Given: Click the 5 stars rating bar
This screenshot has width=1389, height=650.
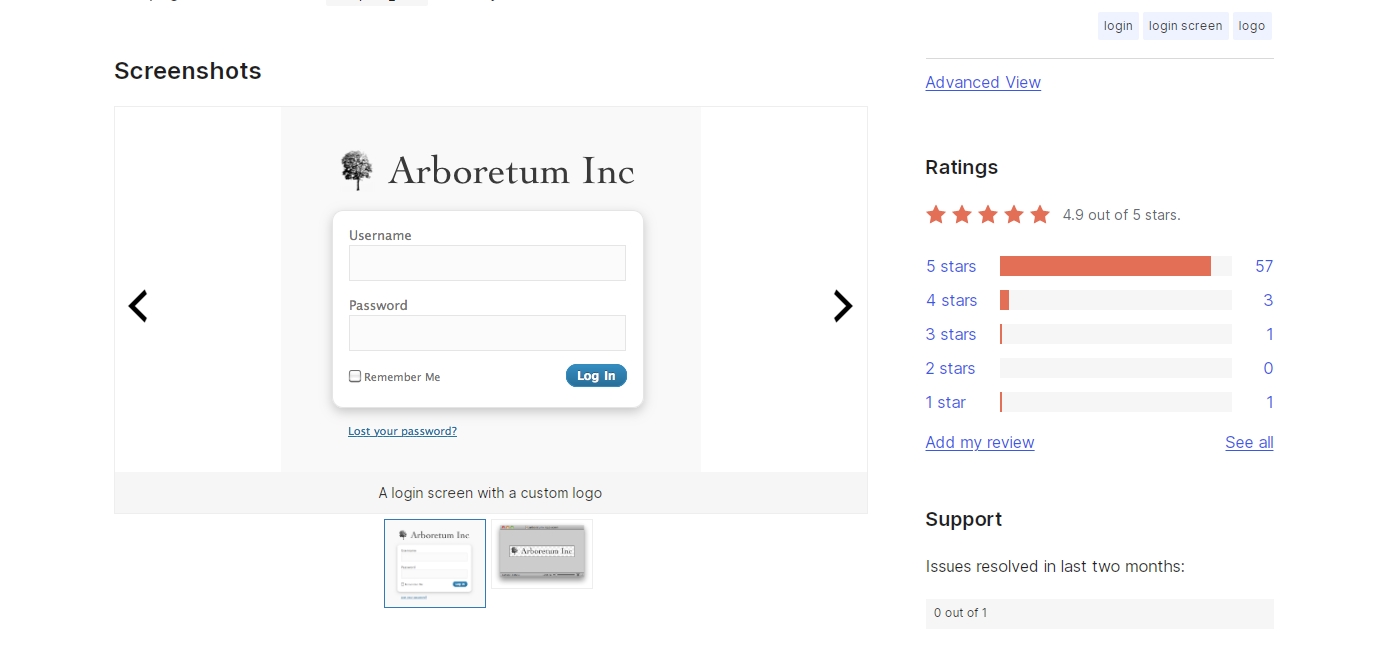Looking at the screenshot, I should (1116, 266).
